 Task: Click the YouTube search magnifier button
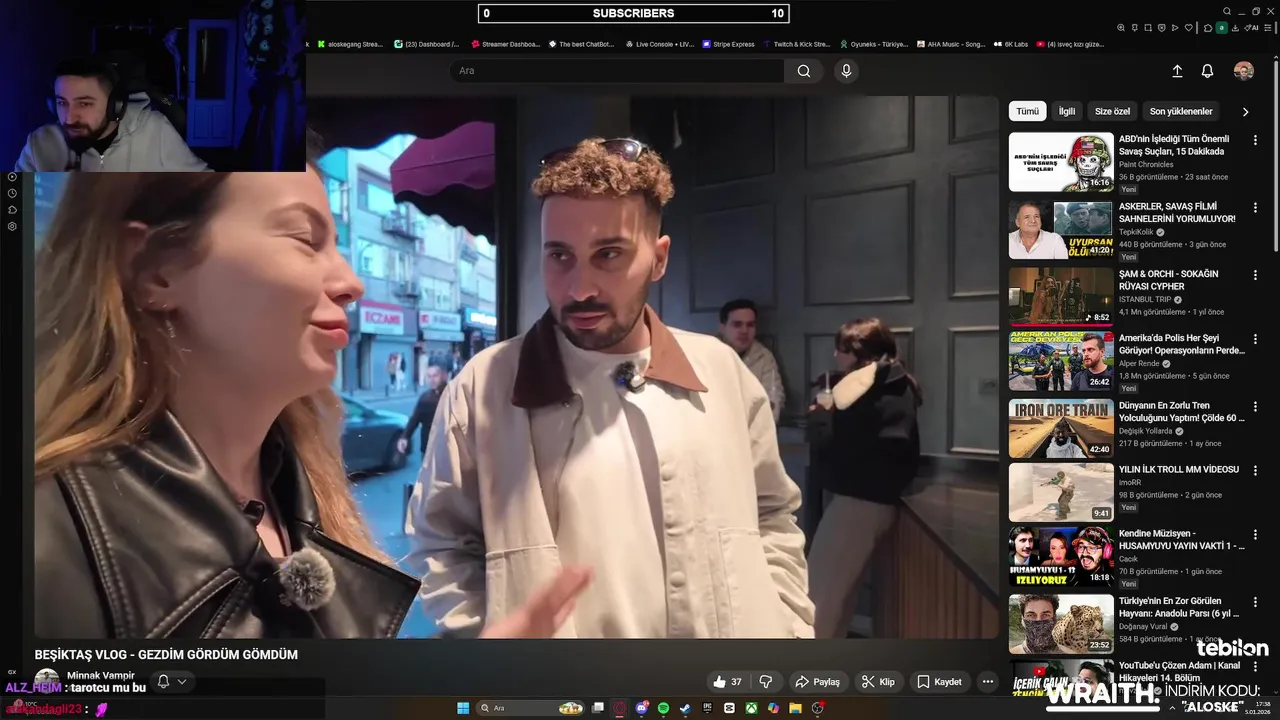point(804,71)
